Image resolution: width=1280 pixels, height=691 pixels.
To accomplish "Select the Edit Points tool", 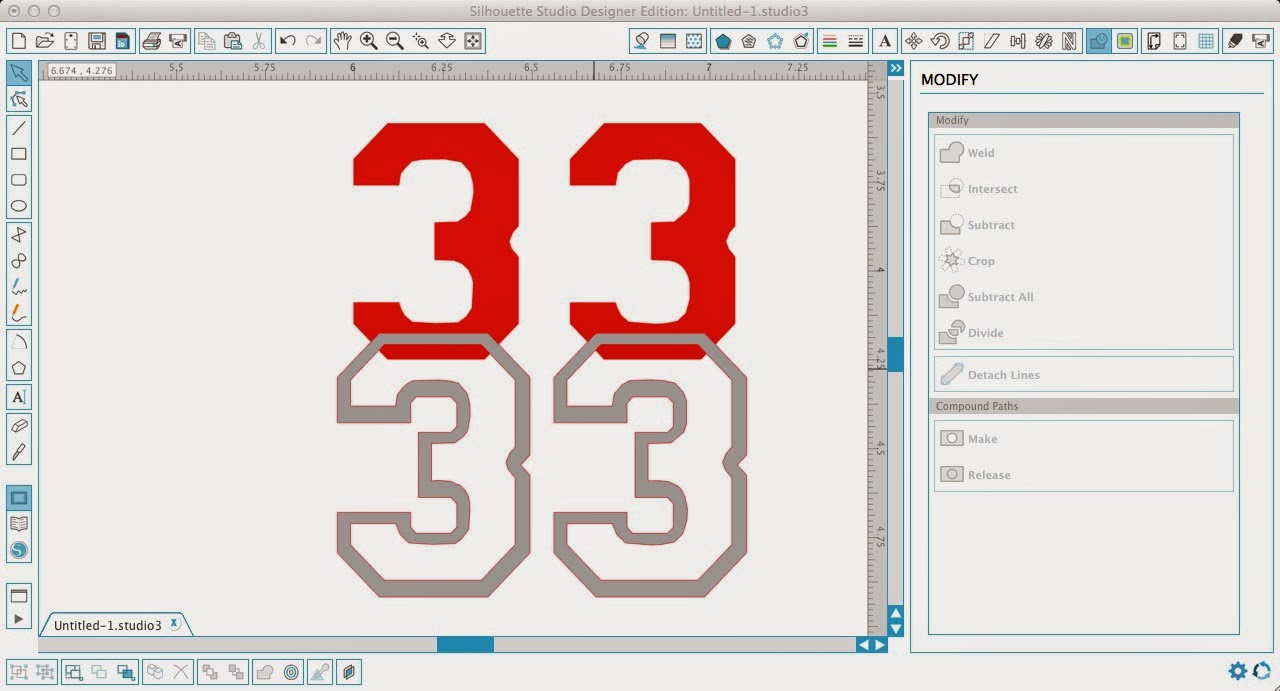I will click(x=19, y=99).
